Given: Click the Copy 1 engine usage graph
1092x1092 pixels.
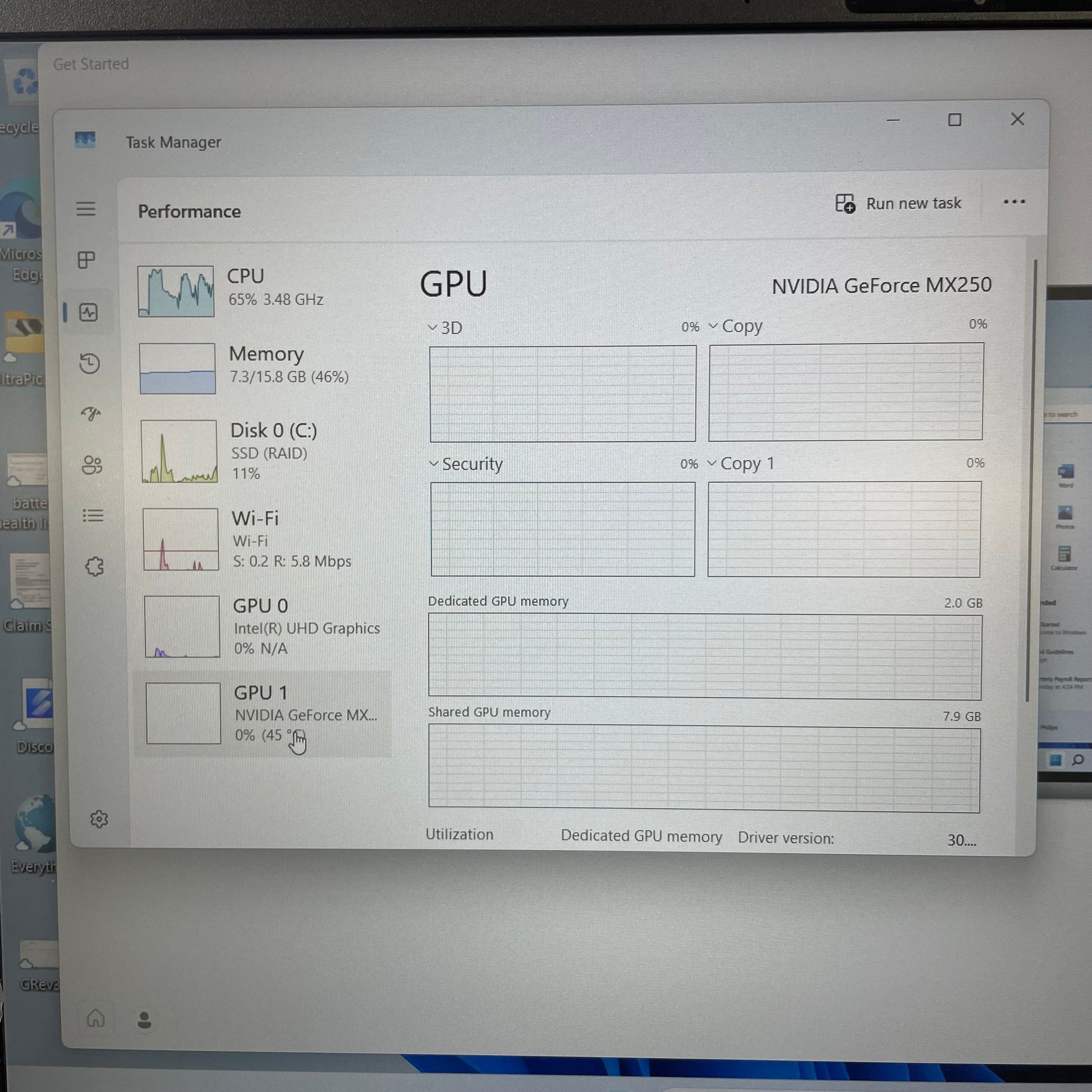Looking at the screenshot, I should pyautogui.click(x=845, y=529).
